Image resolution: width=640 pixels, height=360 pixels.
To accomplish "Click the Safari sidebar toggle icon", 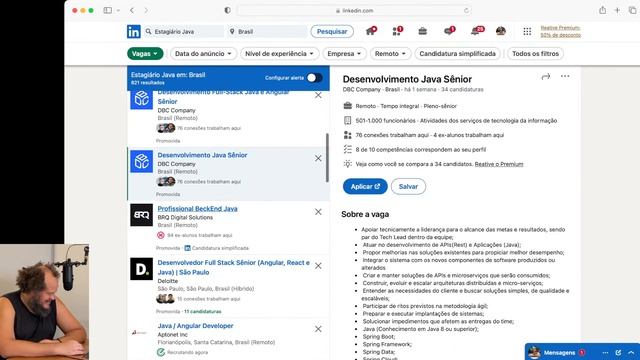I will [108, 10].
